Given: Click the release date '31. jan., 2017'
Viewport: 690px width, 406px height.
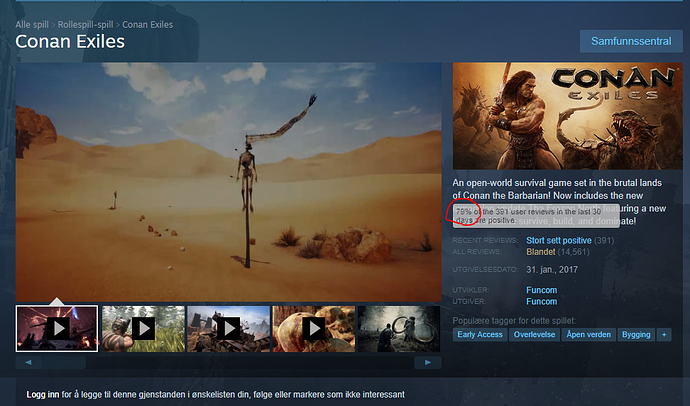Looking at the screenshot, I should pyautogui.click(x=552, y=270).
